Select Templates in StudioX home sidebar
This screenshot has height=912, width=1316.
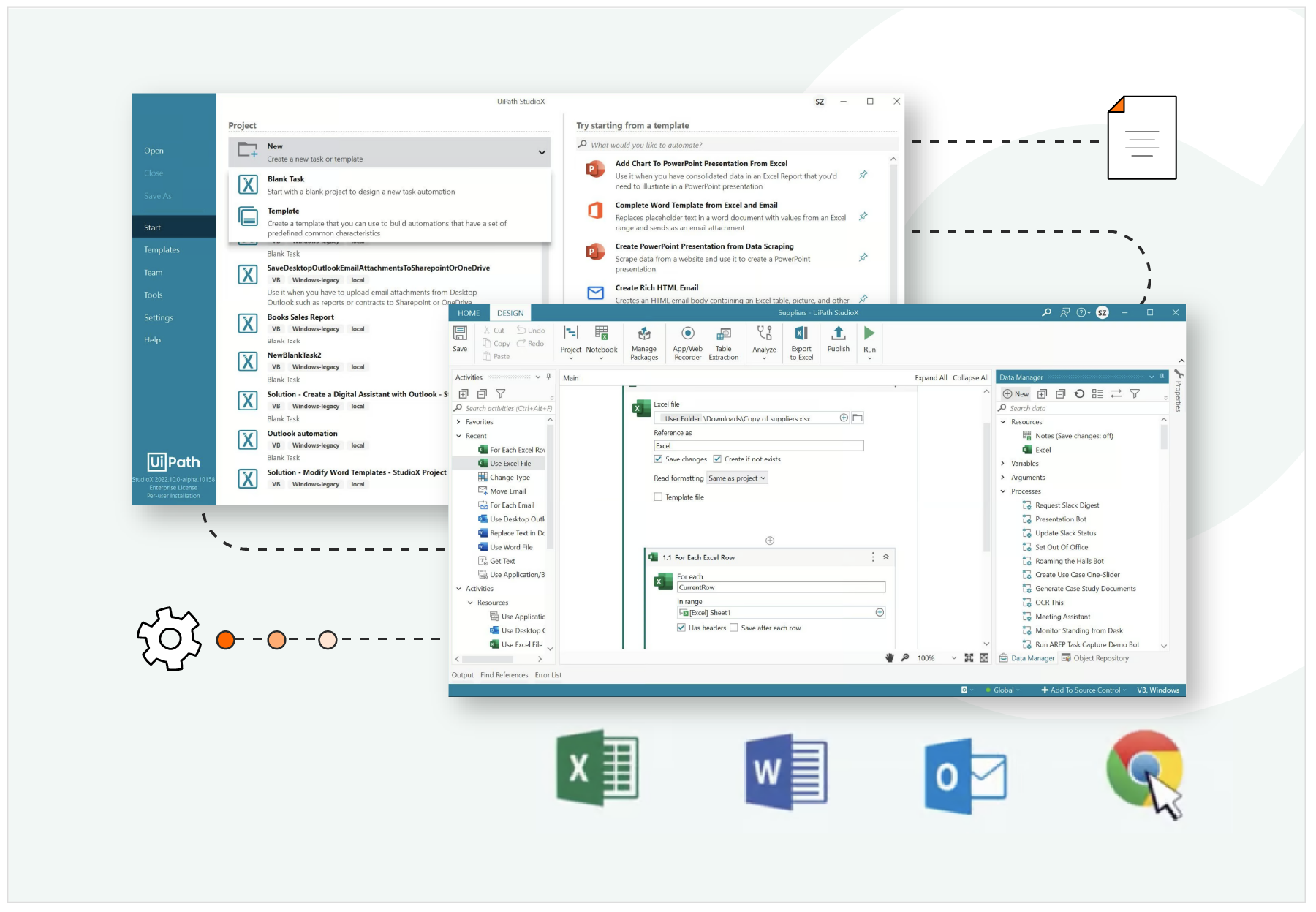click(162, 250)
